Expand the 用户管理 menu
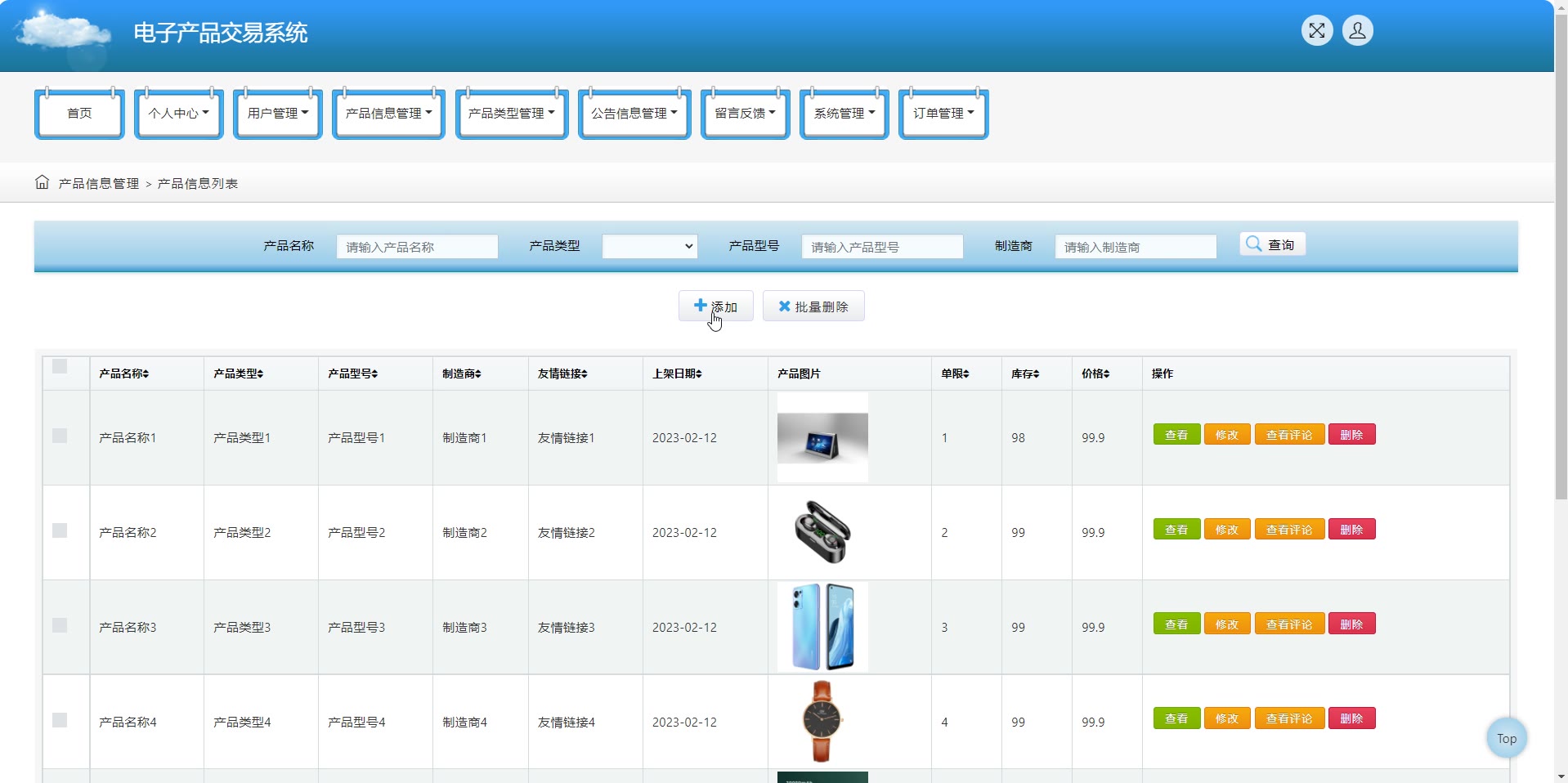This screenshot has width=1568, height=783. tap(278, 114)
